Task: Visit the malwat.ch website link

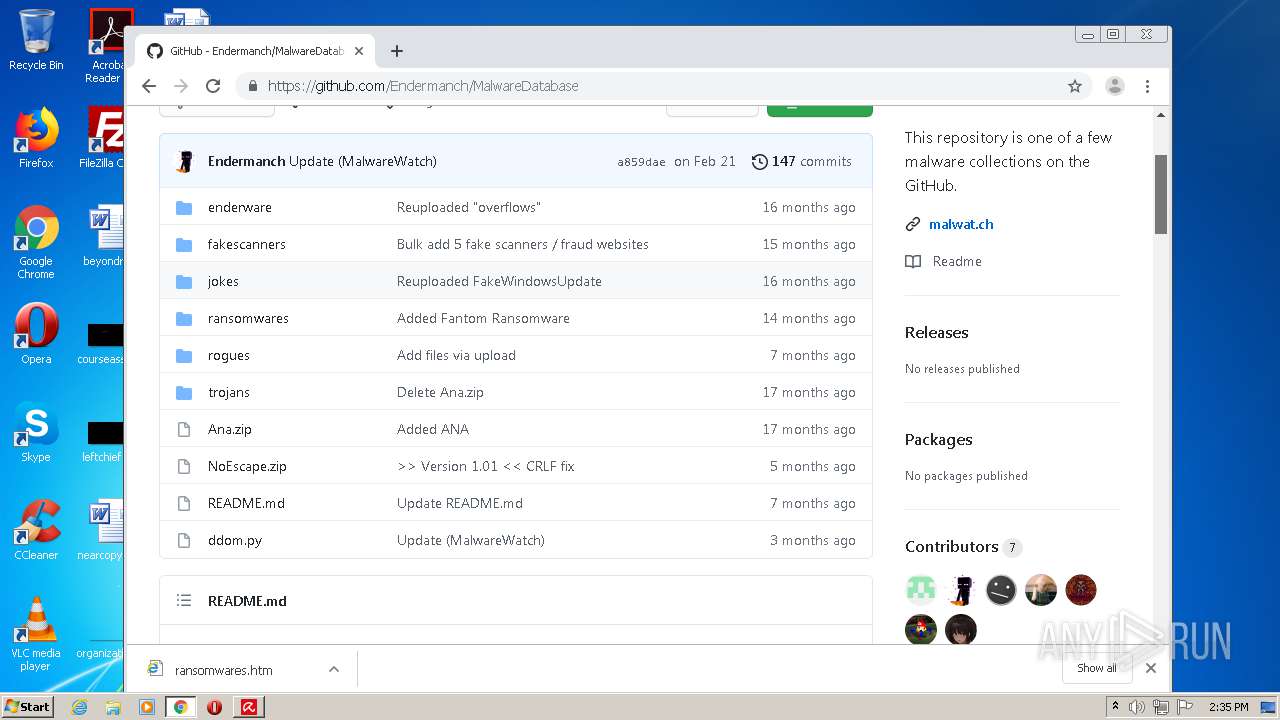Action: [961, 224]
